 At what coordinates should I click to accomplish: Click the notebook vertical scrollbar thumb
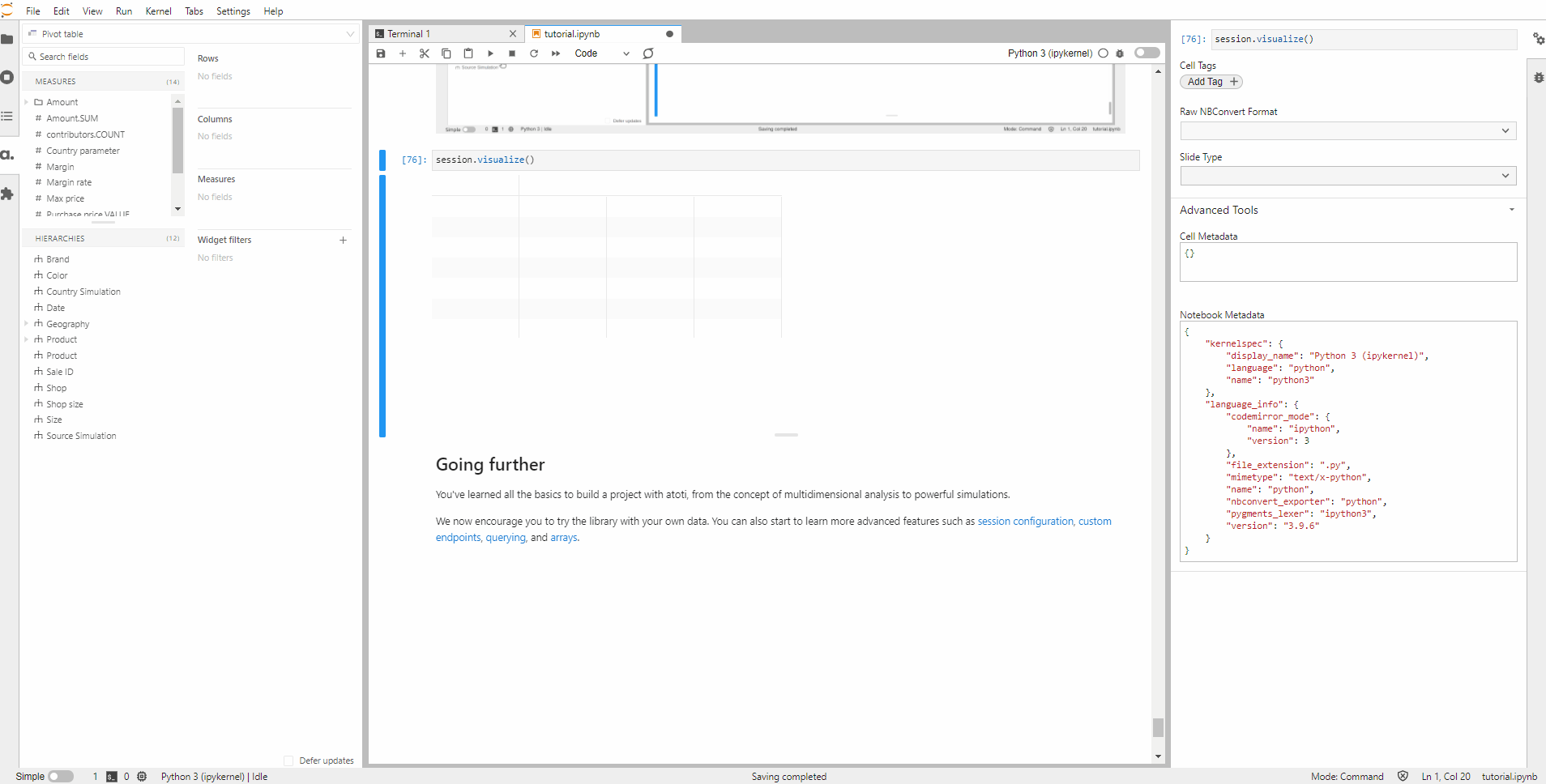pyautogui.click(x=1158, y=727)
